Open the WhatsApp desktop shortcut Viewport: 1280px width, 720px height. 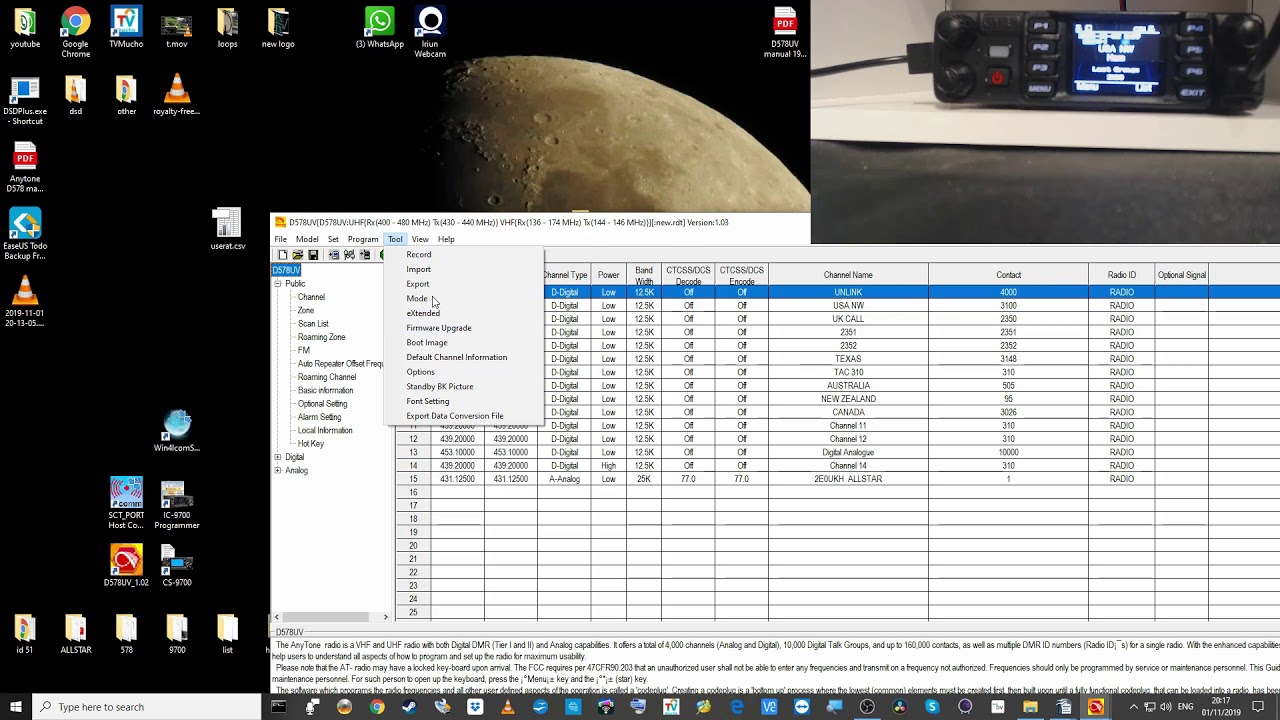[380, 28]
